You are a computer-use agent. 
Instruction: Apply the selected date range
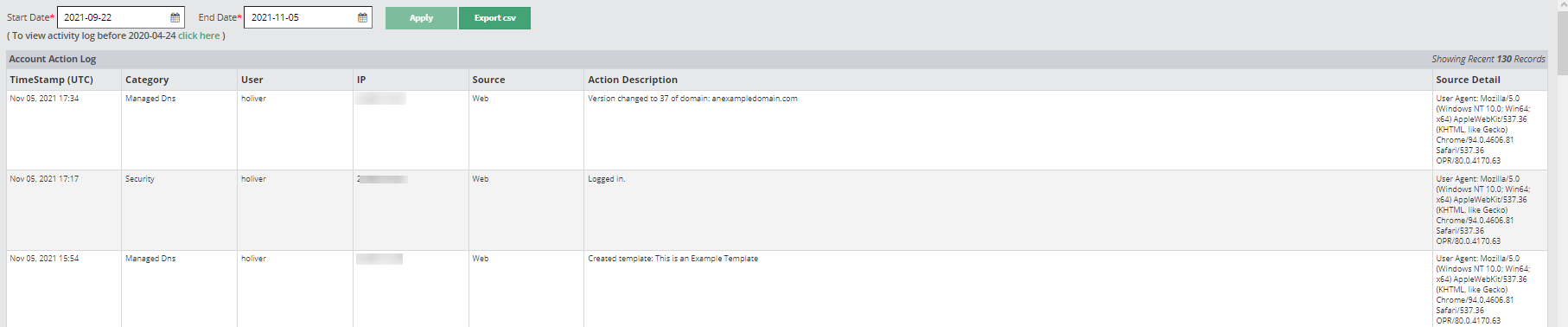(421, 17)
